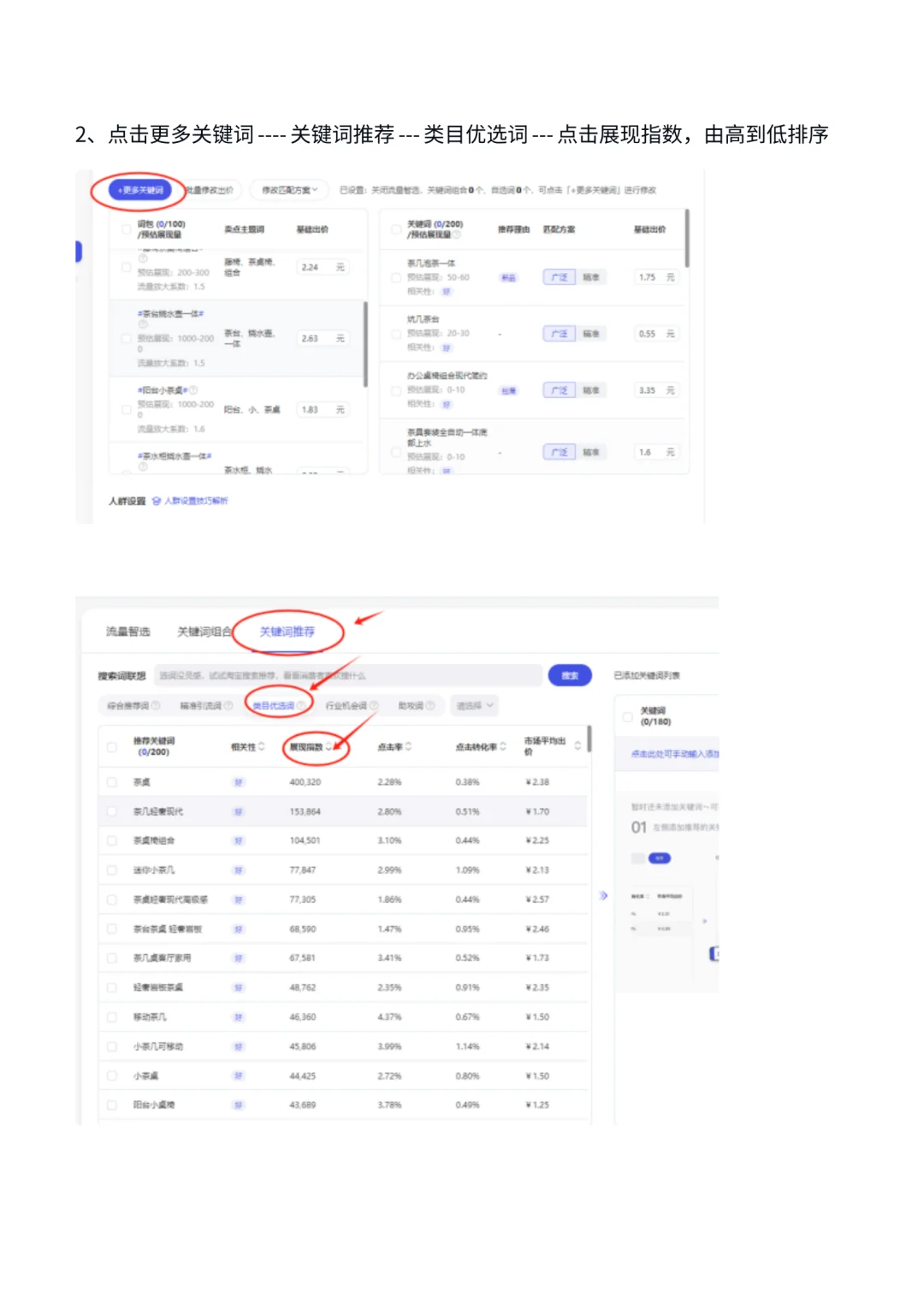
Task: Check the 阳台小桌椅 row checkbox
Action: point(112,1105)
